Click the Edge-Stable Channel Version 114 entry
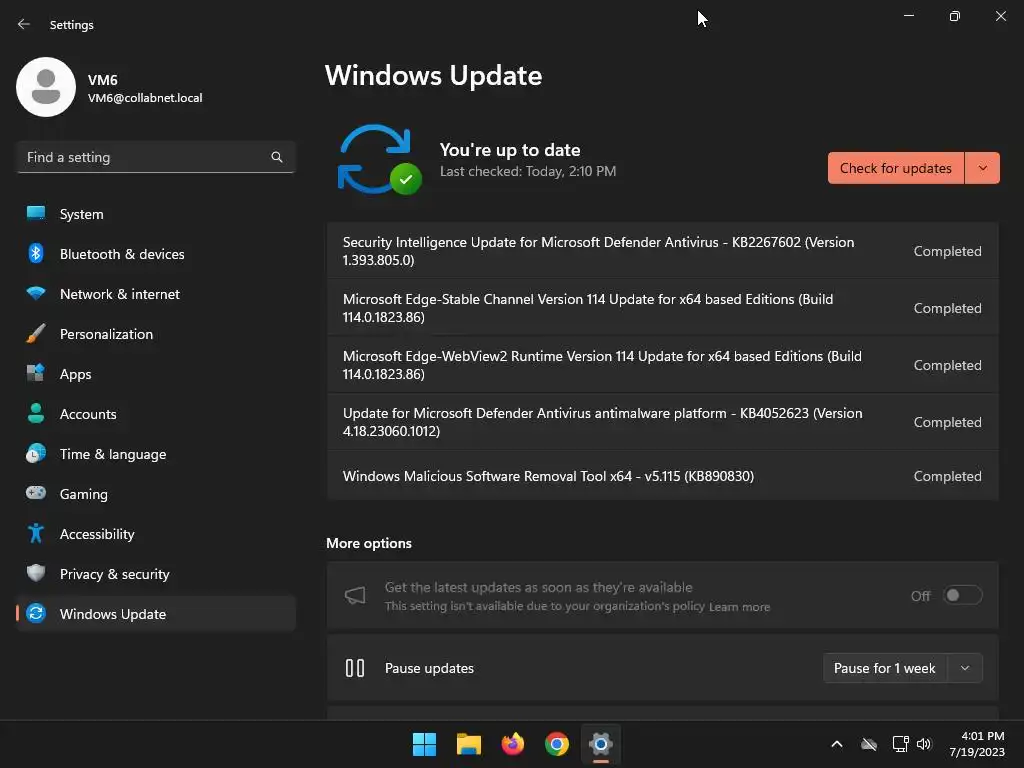 click(x=662, y=308)
